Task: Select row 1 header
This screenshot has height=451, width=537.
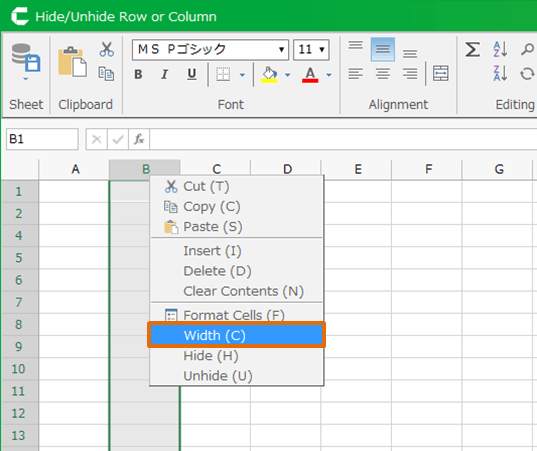Action: (x=20, y=191)
